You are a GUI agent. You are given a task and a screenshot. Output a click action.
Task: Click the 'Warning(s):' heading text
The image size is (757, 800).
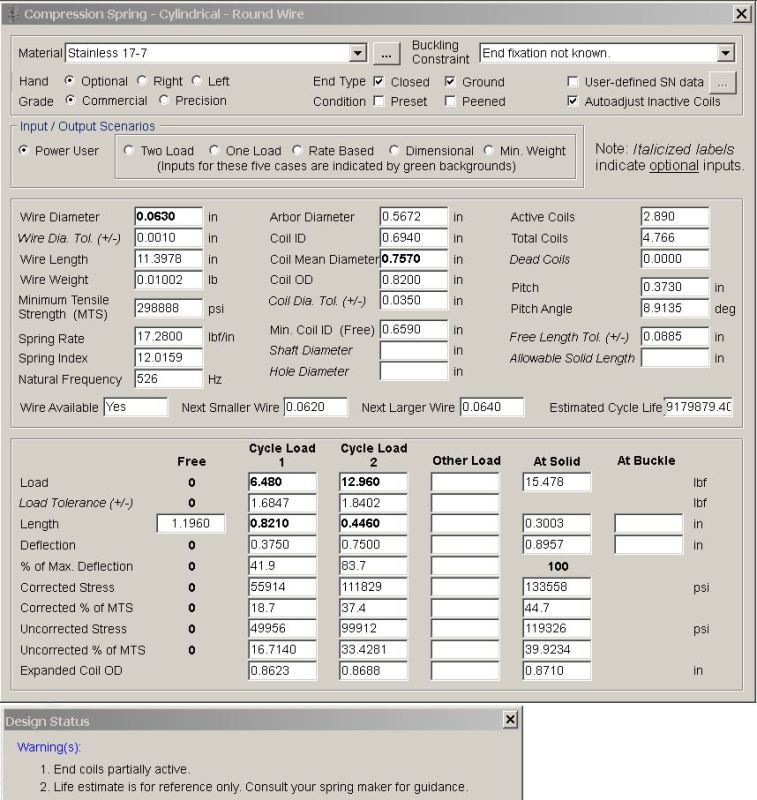click(x=48, y=747)
